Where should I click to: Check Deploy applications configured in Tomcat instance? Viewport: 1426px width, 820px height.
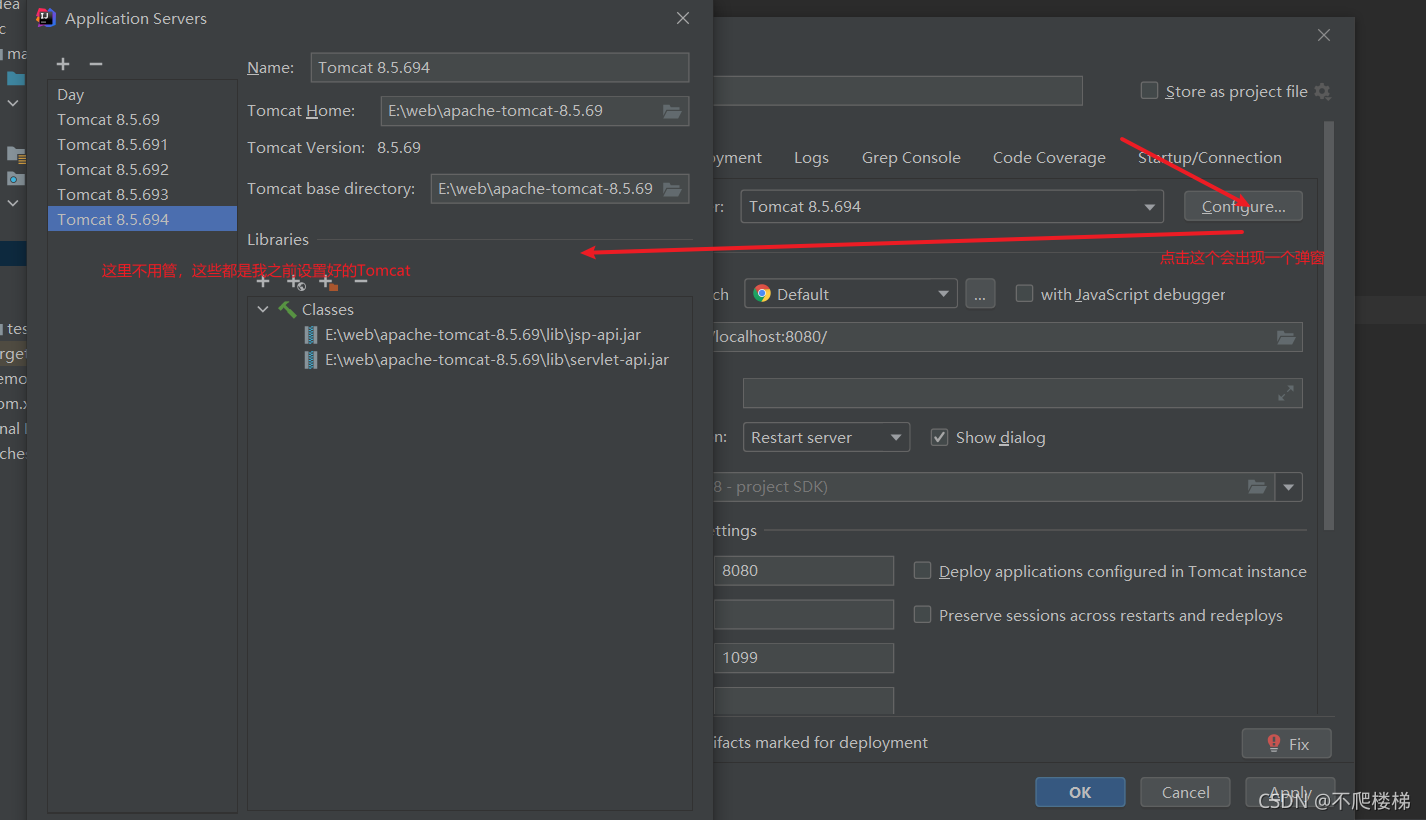click(922, 571)
